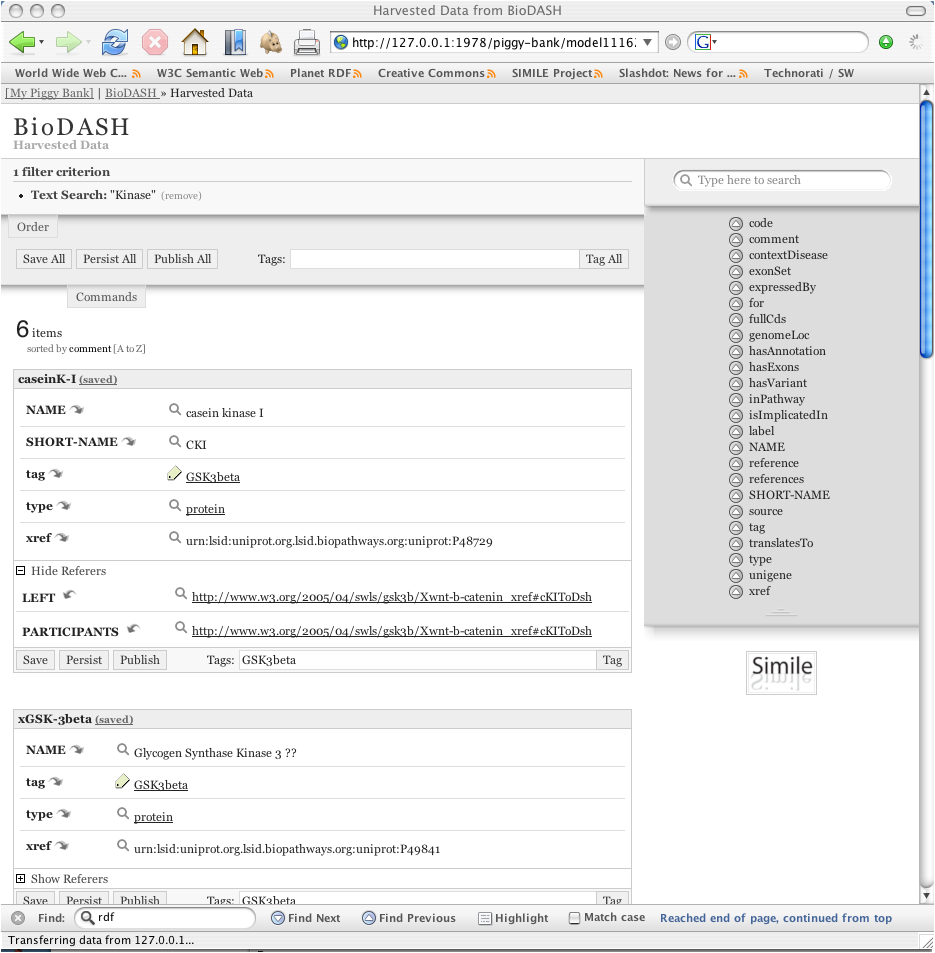Click the Publish All button
Viewport: 935px width, 953px height.
click(182, 259)
